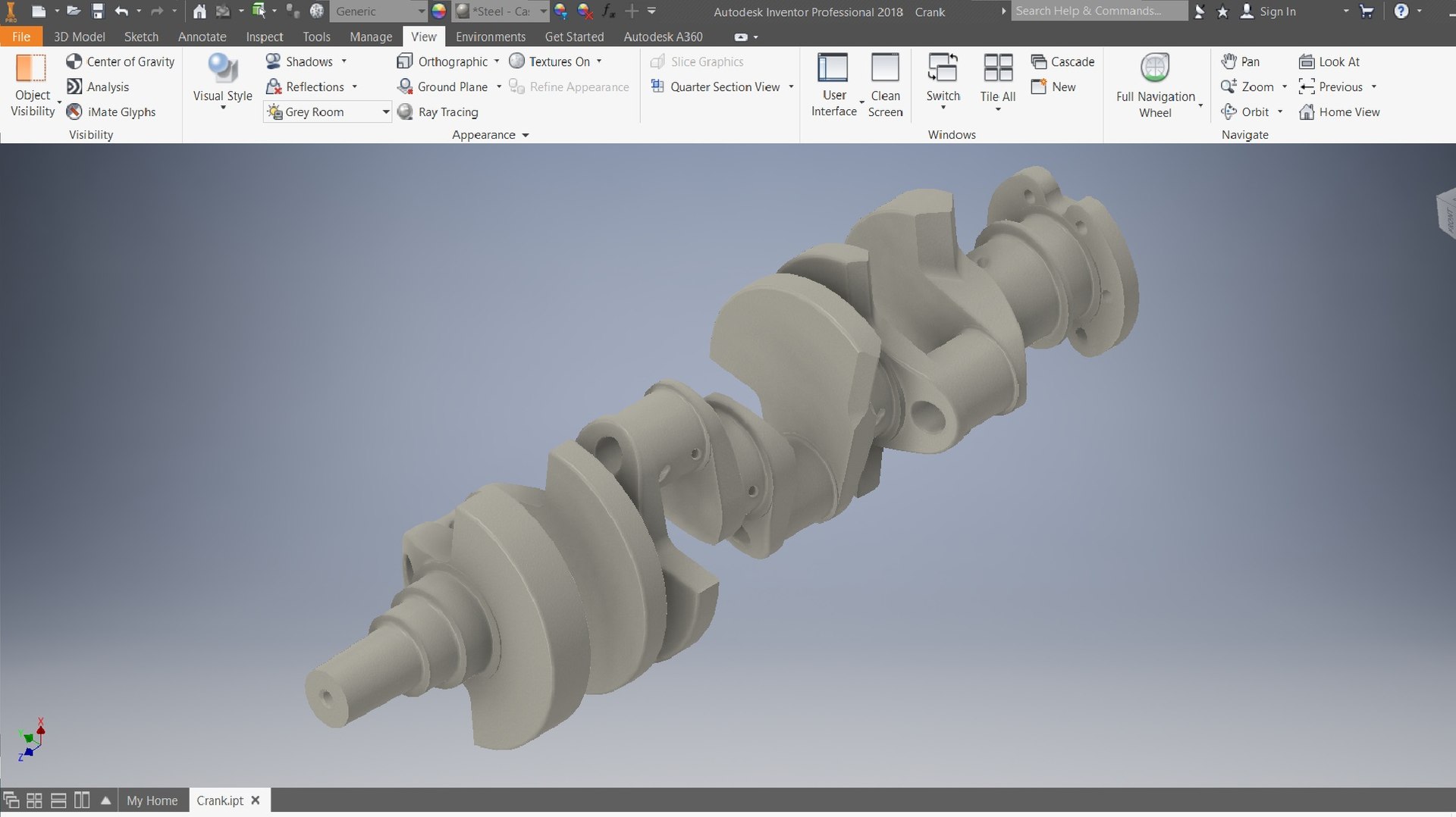Image resolution: width=1456 pixels, height=817 pixels.
Task: Click the Home icon in quick access toolbar
Action: tap(199, 11)
